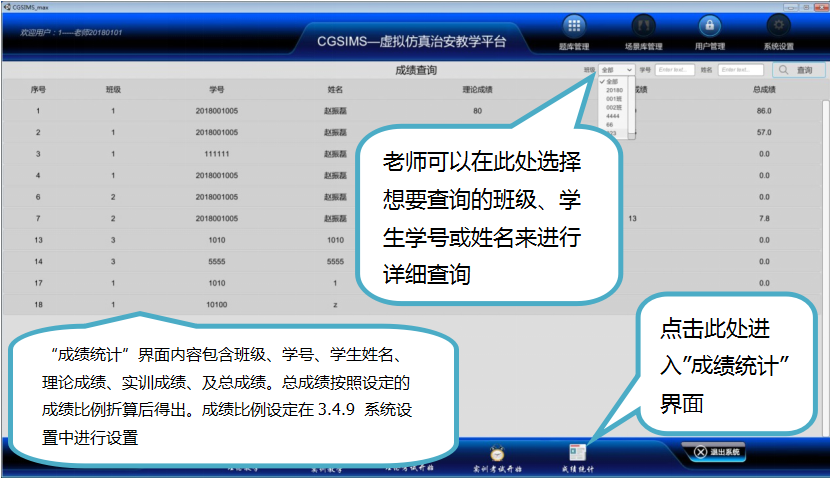This screenshot has width=830, height=478.
Task: Click the 案例考试开始 alarm clock icon
Action: 497,453
